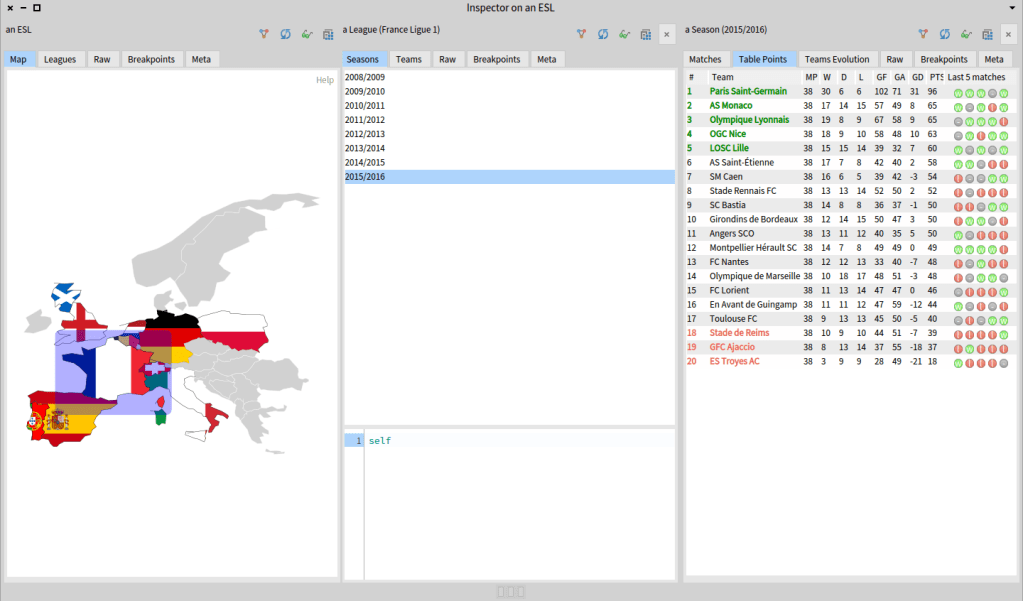Screen dimensions: 1023x601
Task: Switch to the Leagues tab
Action: (60, 59)
